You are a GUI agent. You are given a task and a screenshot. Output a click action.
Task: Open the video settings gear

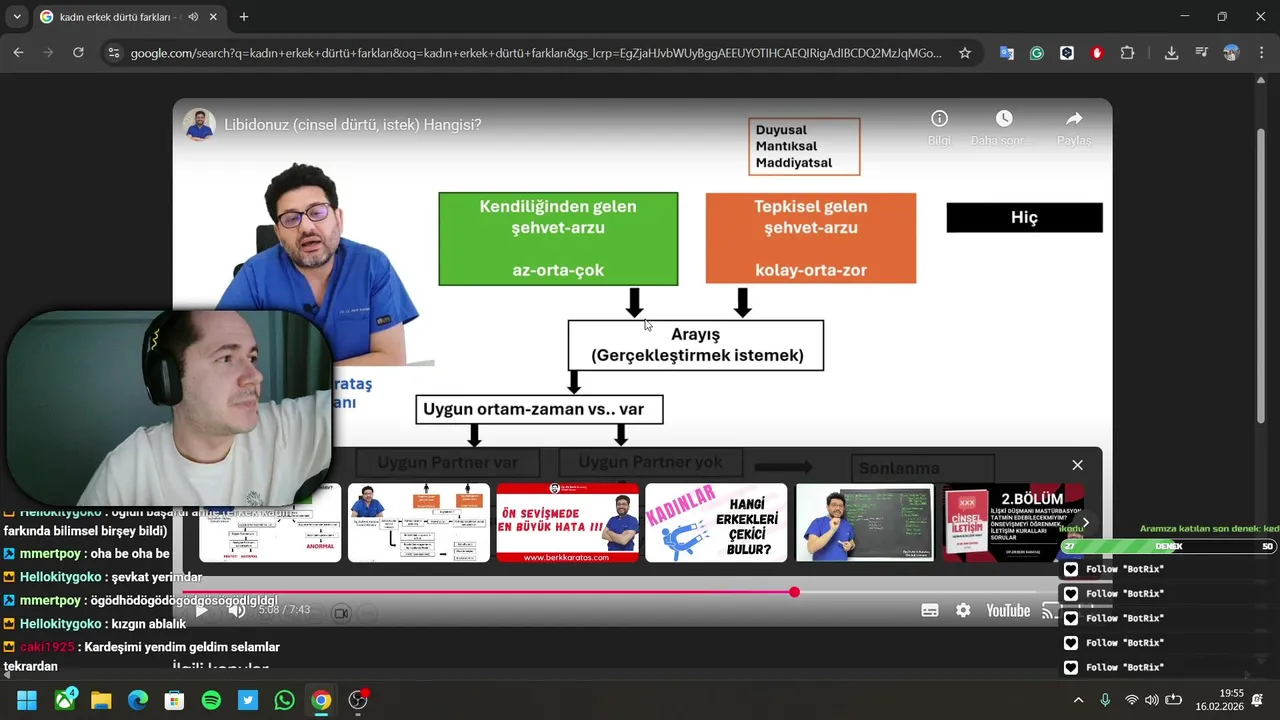tap(963, 610)
